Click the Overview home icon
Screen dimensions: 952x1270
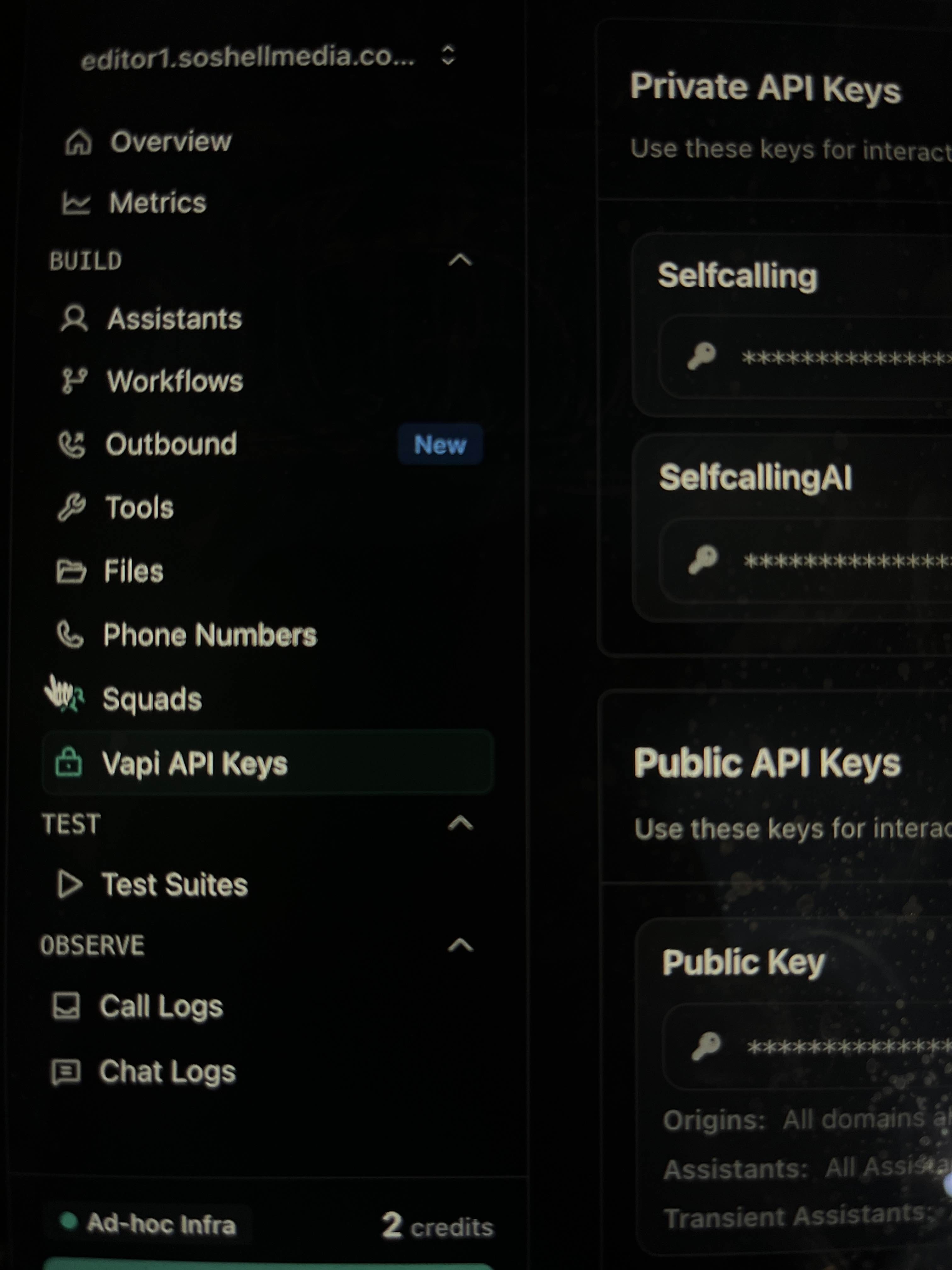[78, 142]
